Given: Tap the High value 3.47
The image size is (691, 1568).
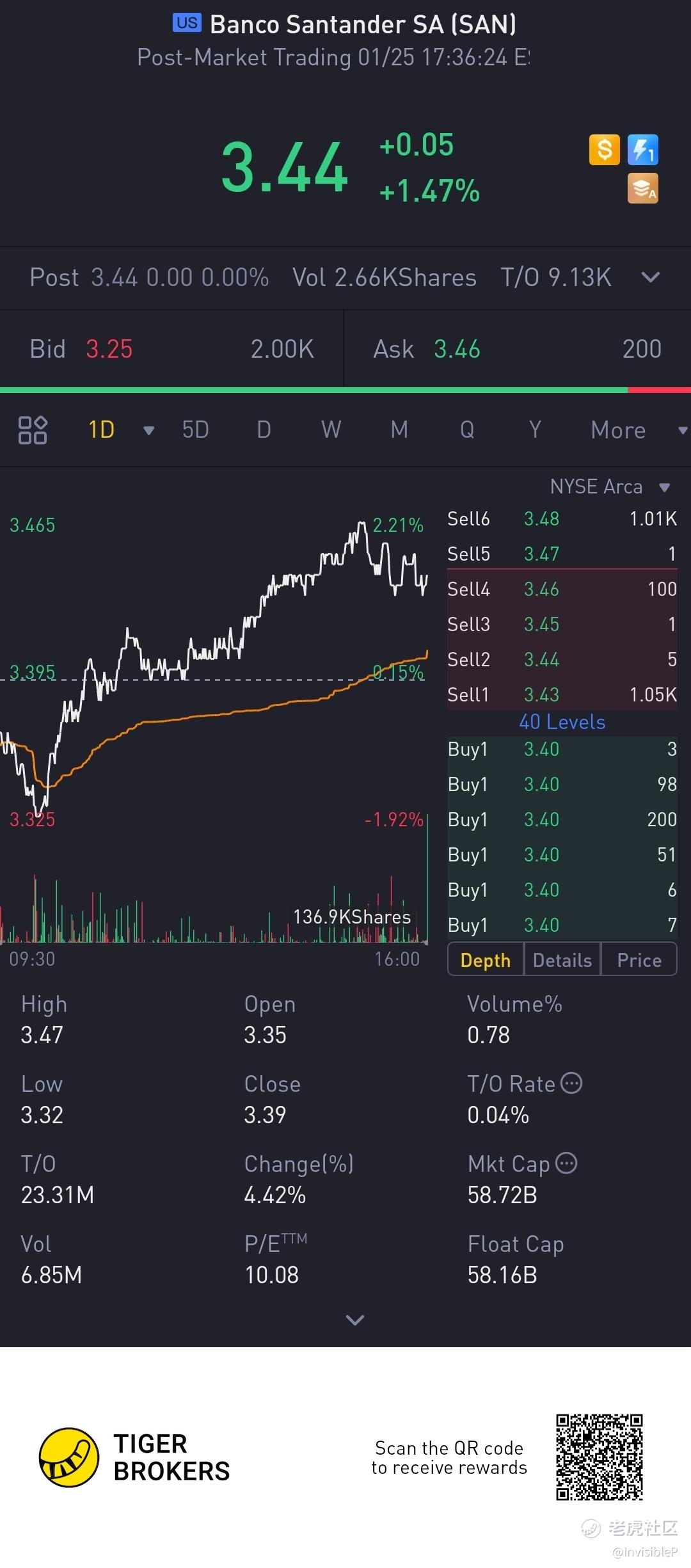Looking at the screenshot, I should pyautogui.click(x=42, y=1035).
